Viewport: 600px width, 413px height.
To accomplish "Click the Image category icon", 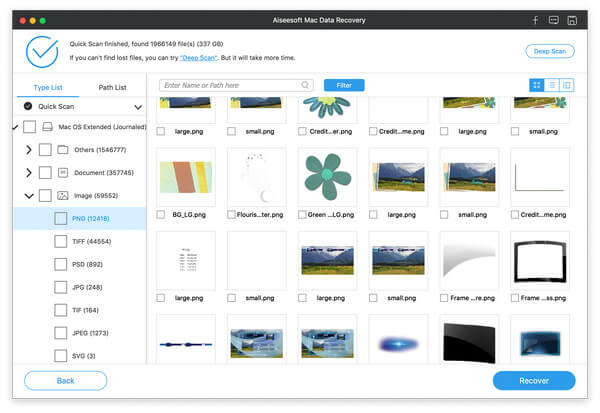I will tap(62, 196).
